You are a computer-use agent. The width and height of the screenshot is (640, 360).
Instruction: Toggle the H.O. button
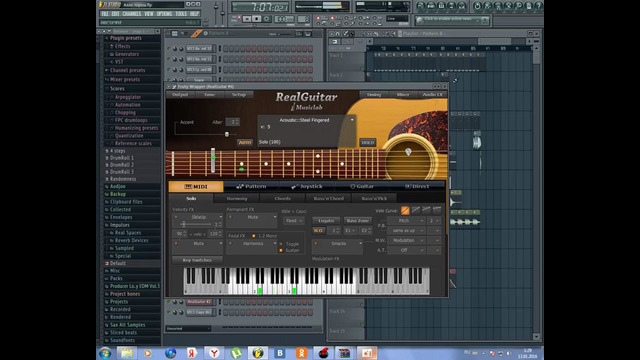[318, 231]
